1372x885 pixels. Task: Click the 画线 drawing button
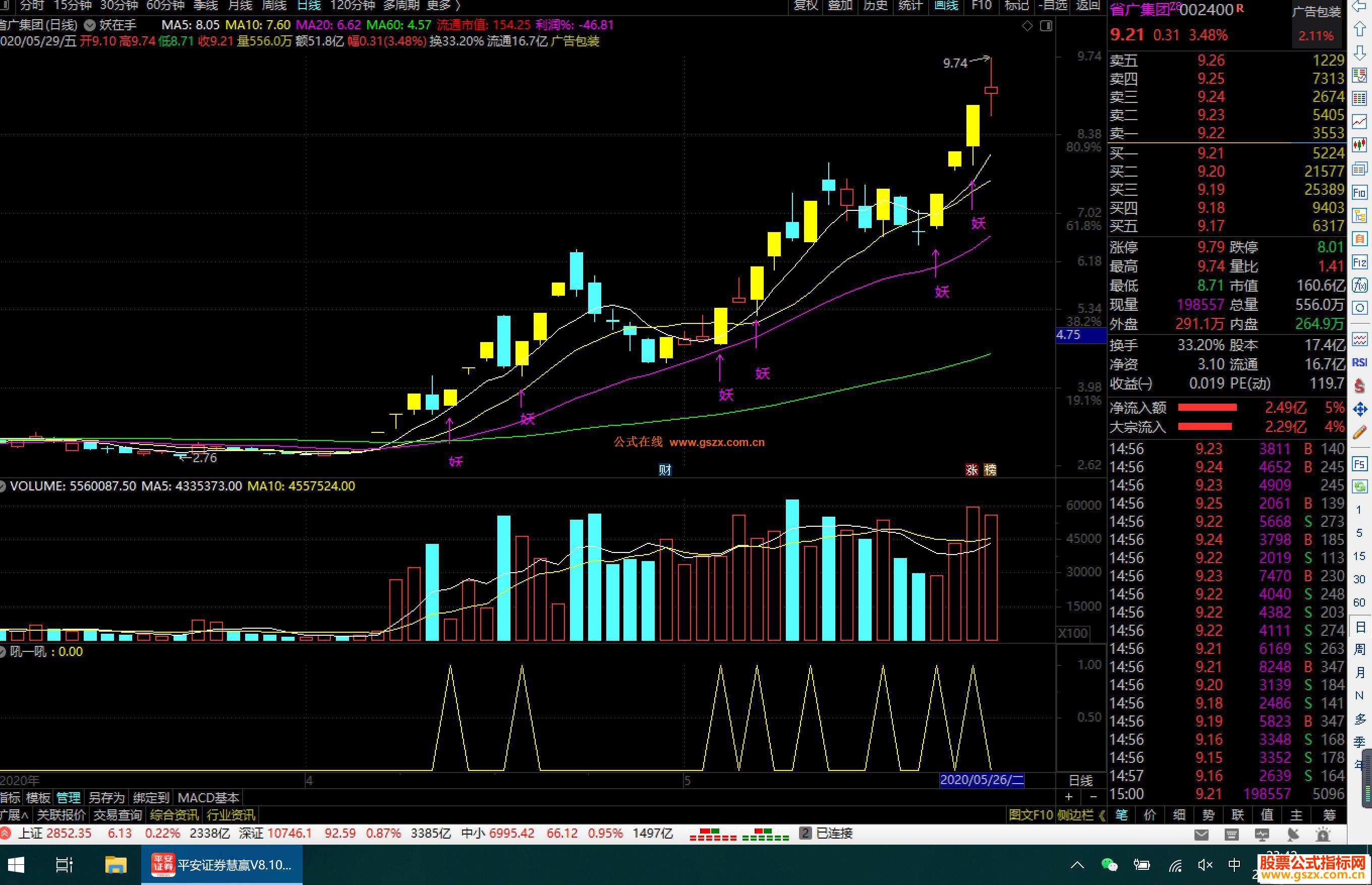tap(946, 6)
